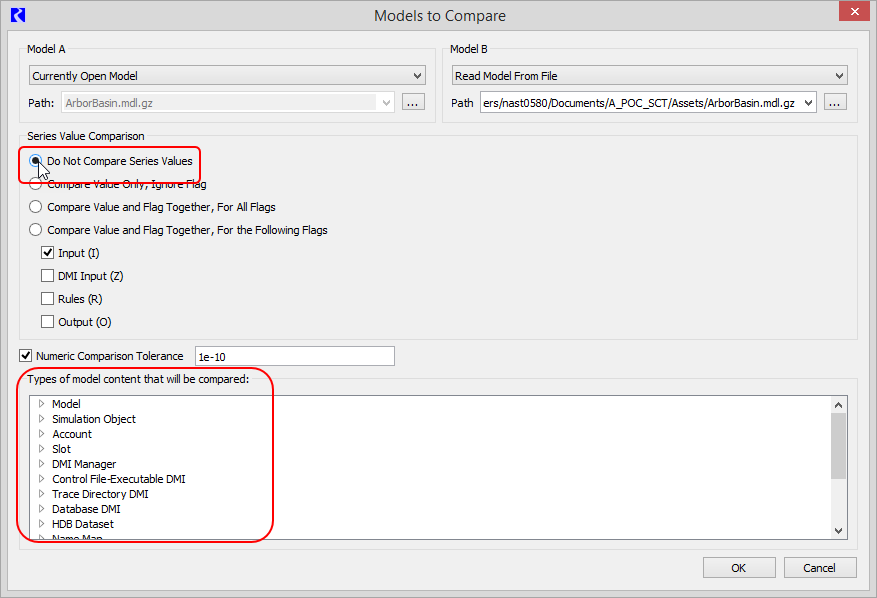Uncheck the Input (I) flag checkbox

click(x=48, y=253)
